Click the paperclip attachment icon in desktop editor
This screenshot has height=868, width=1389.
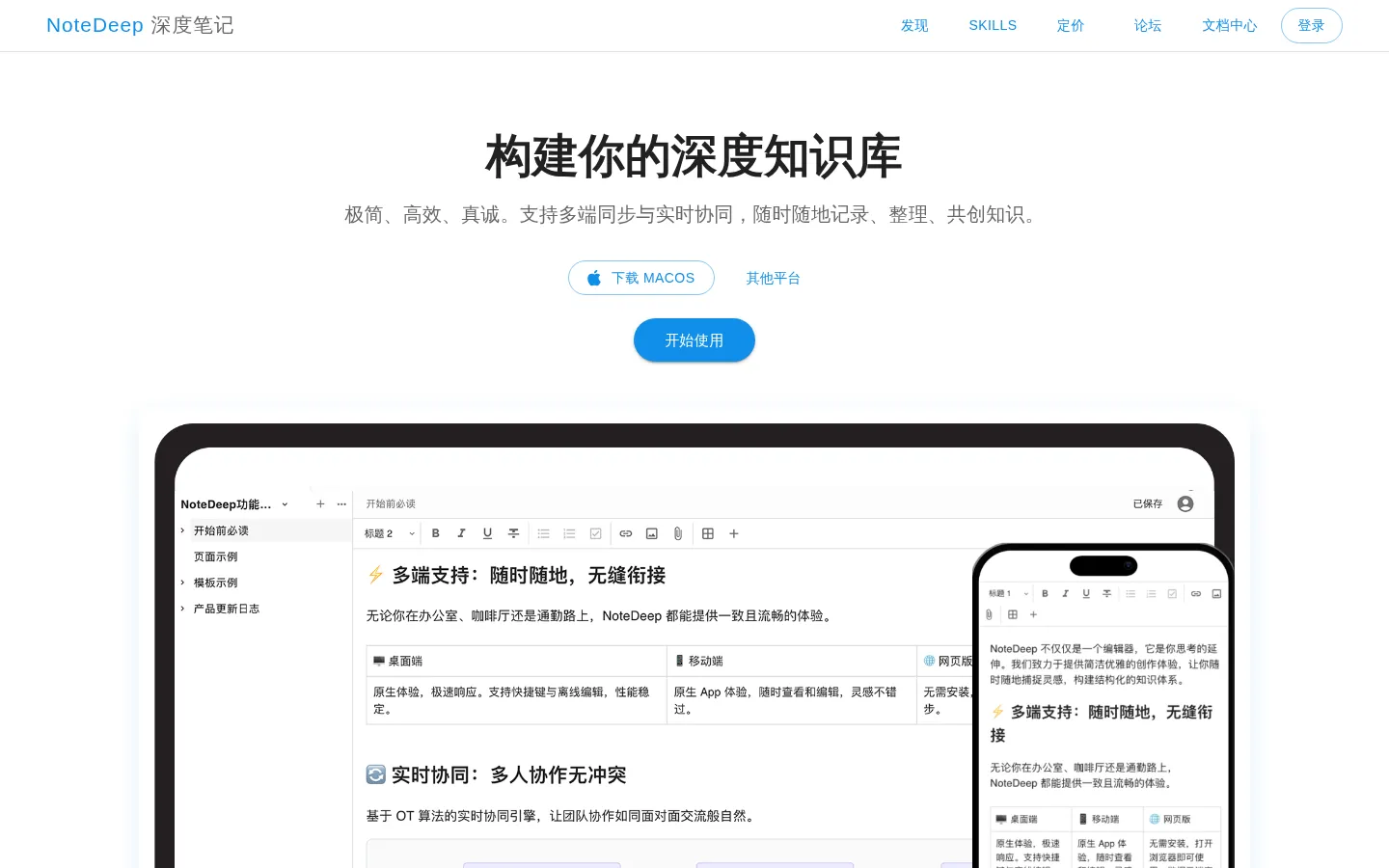tap(678, 533)
